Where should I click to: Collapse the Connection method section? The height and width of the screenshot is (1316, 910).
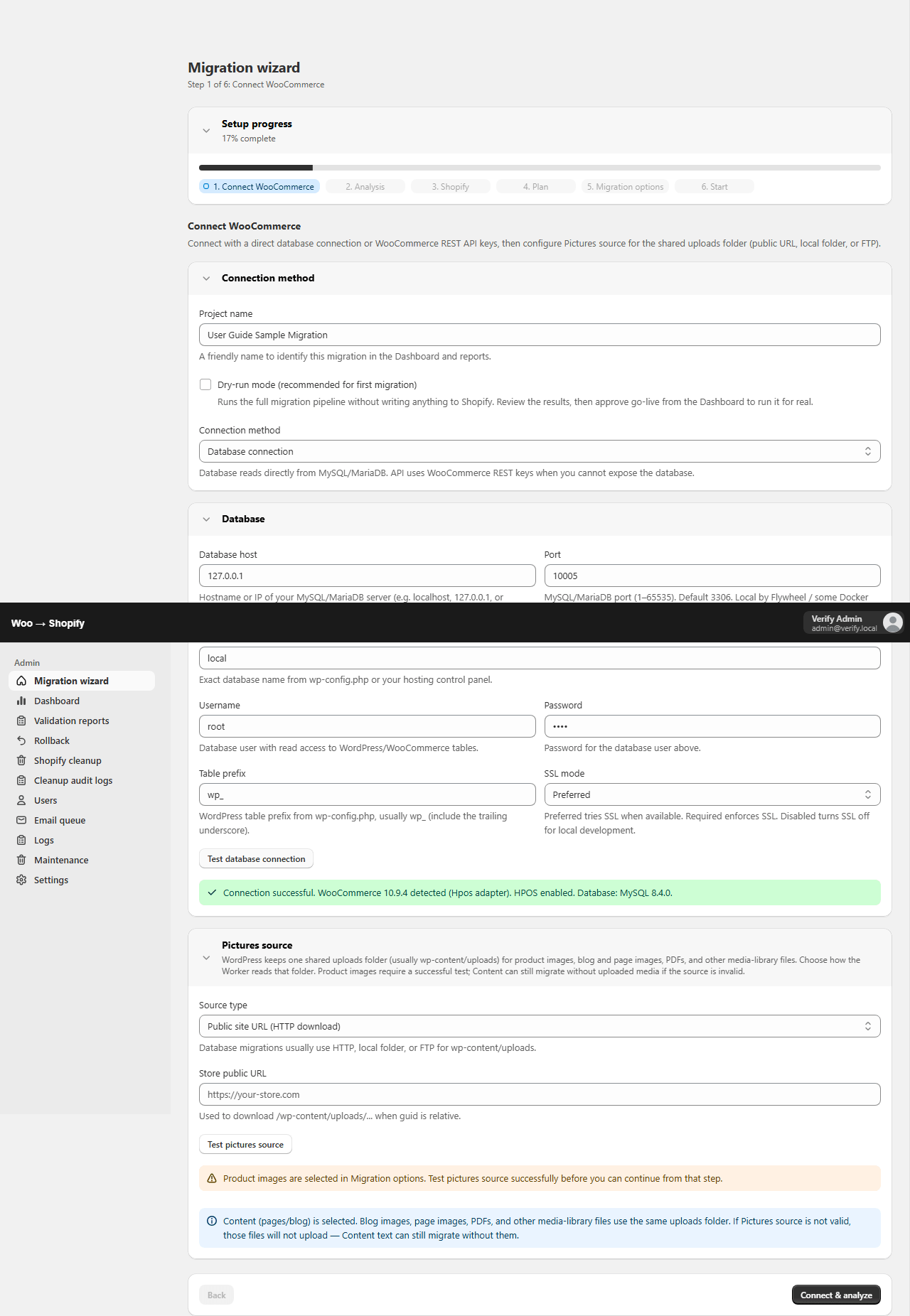tap(206, 279)
